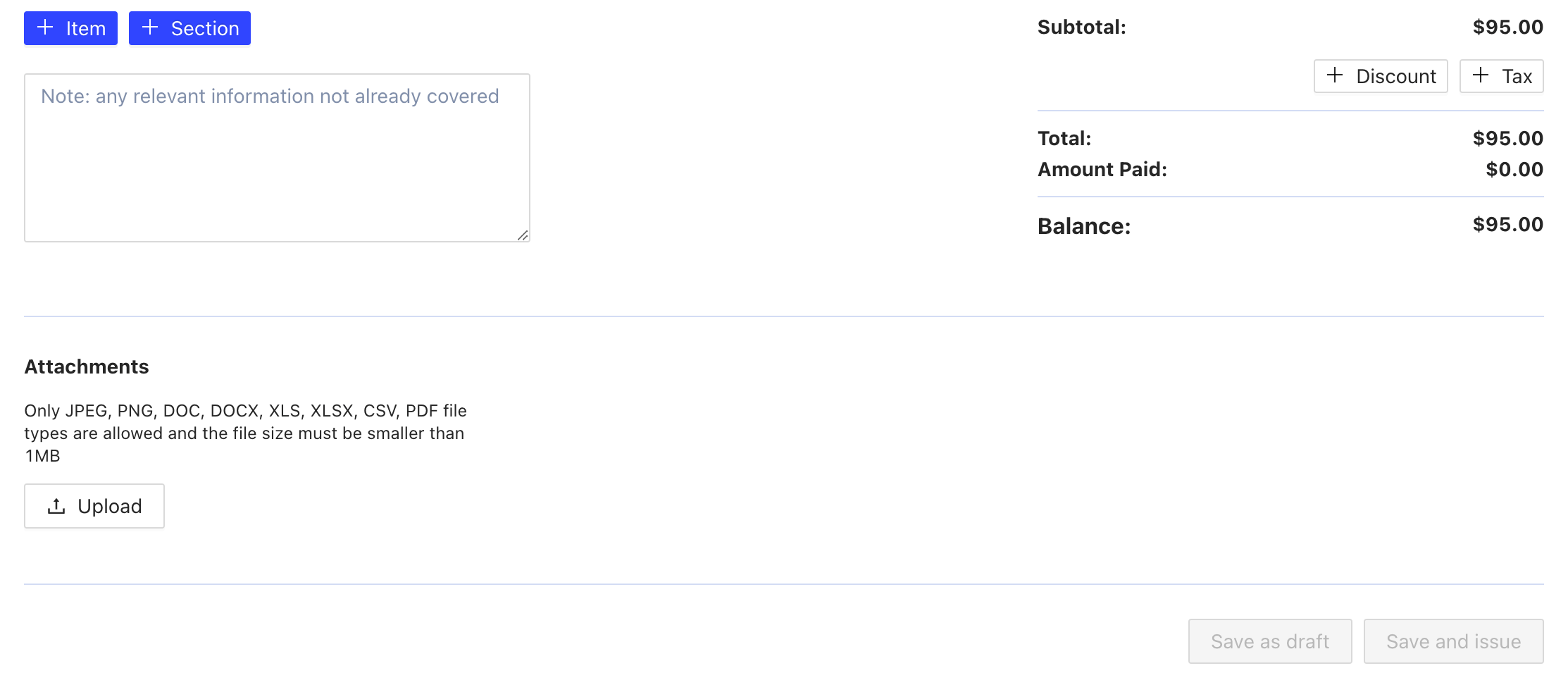Click the plus icon next to Tax
The image size is (1568, 685).
coord(1480,75)
